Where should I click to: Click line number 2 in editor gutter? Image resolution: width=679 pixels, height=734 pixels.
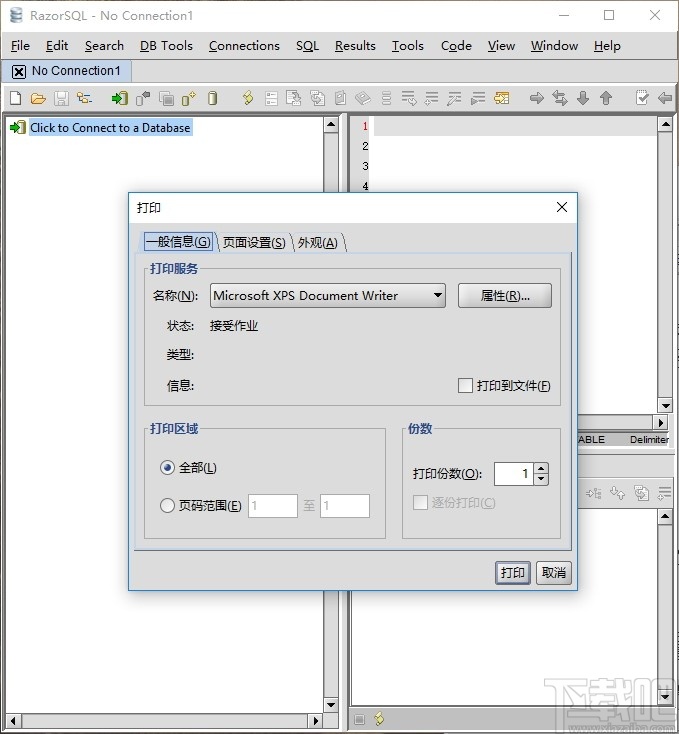click(x=365, y=146)
